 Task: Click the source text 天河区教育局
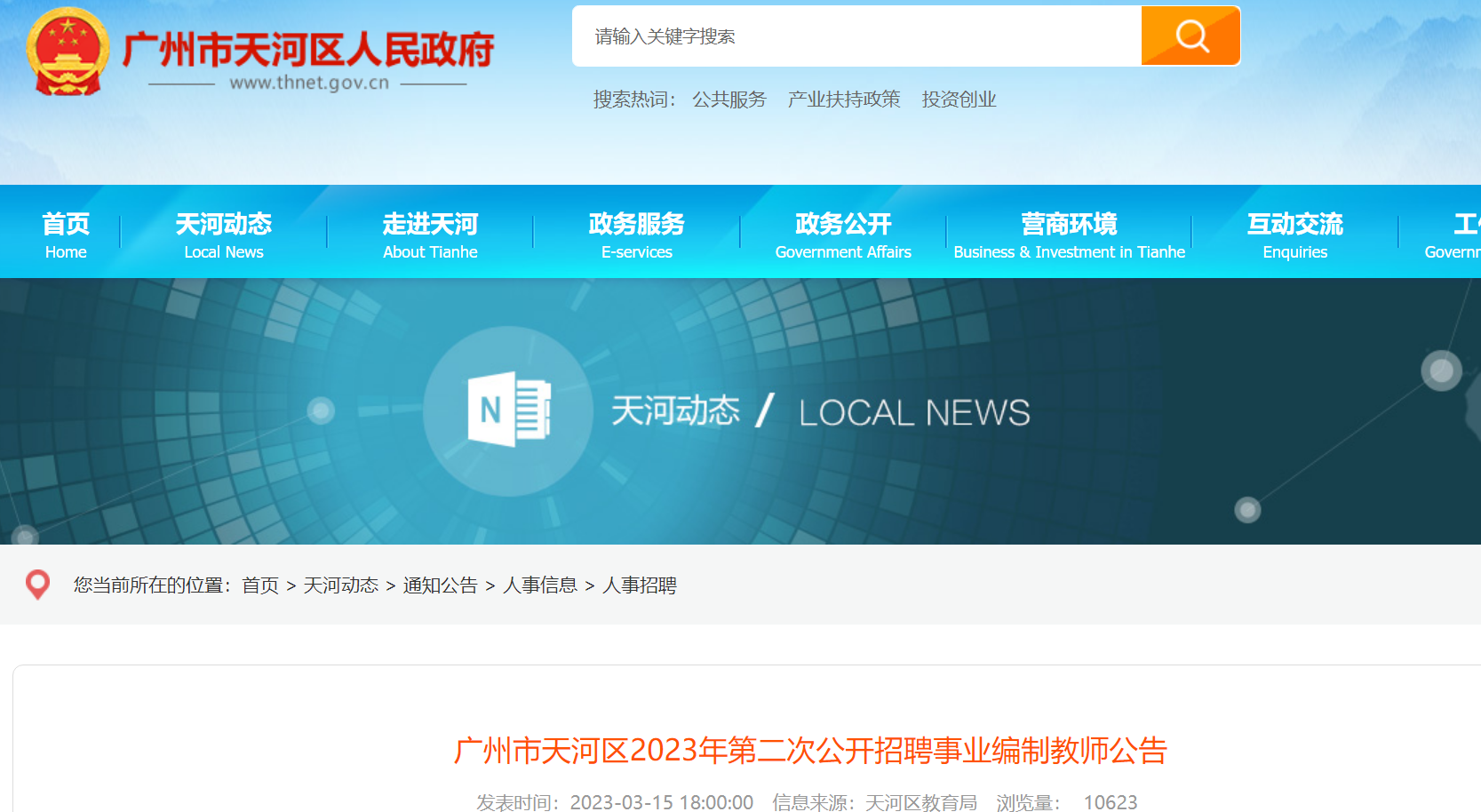tap(921, 802)
